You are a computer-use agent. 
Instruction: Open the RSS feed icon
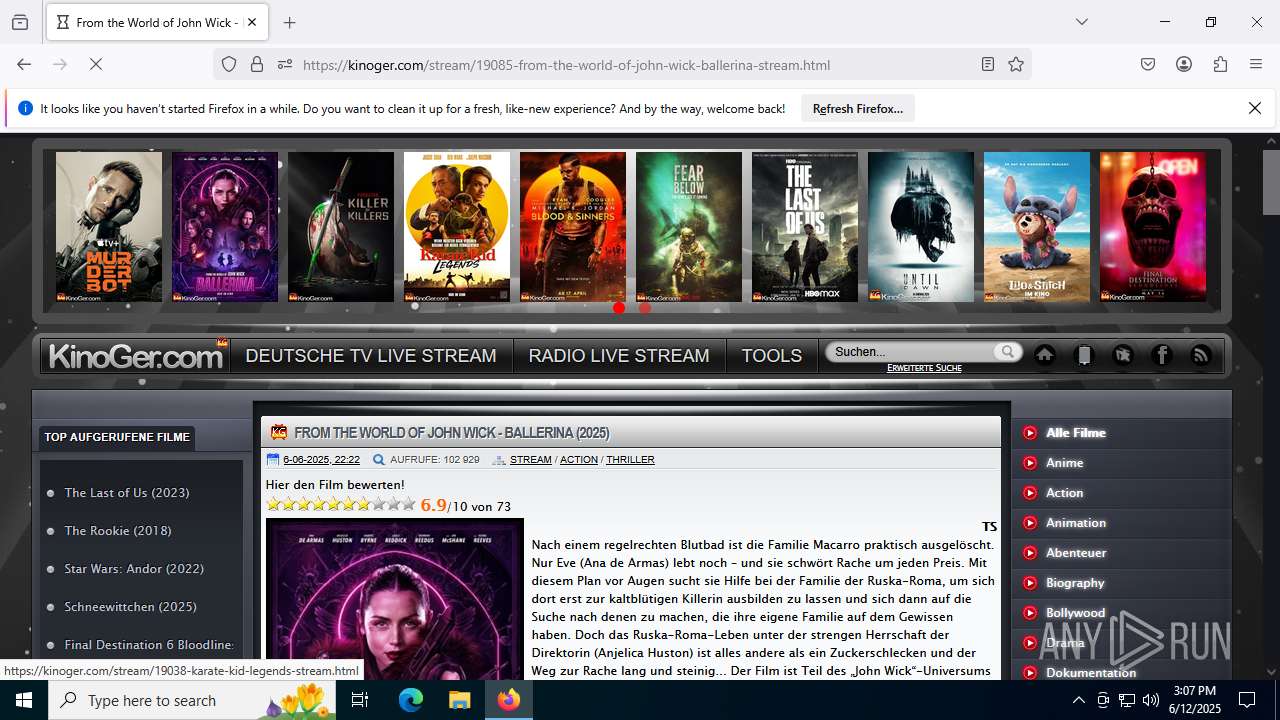[1201, 355]
